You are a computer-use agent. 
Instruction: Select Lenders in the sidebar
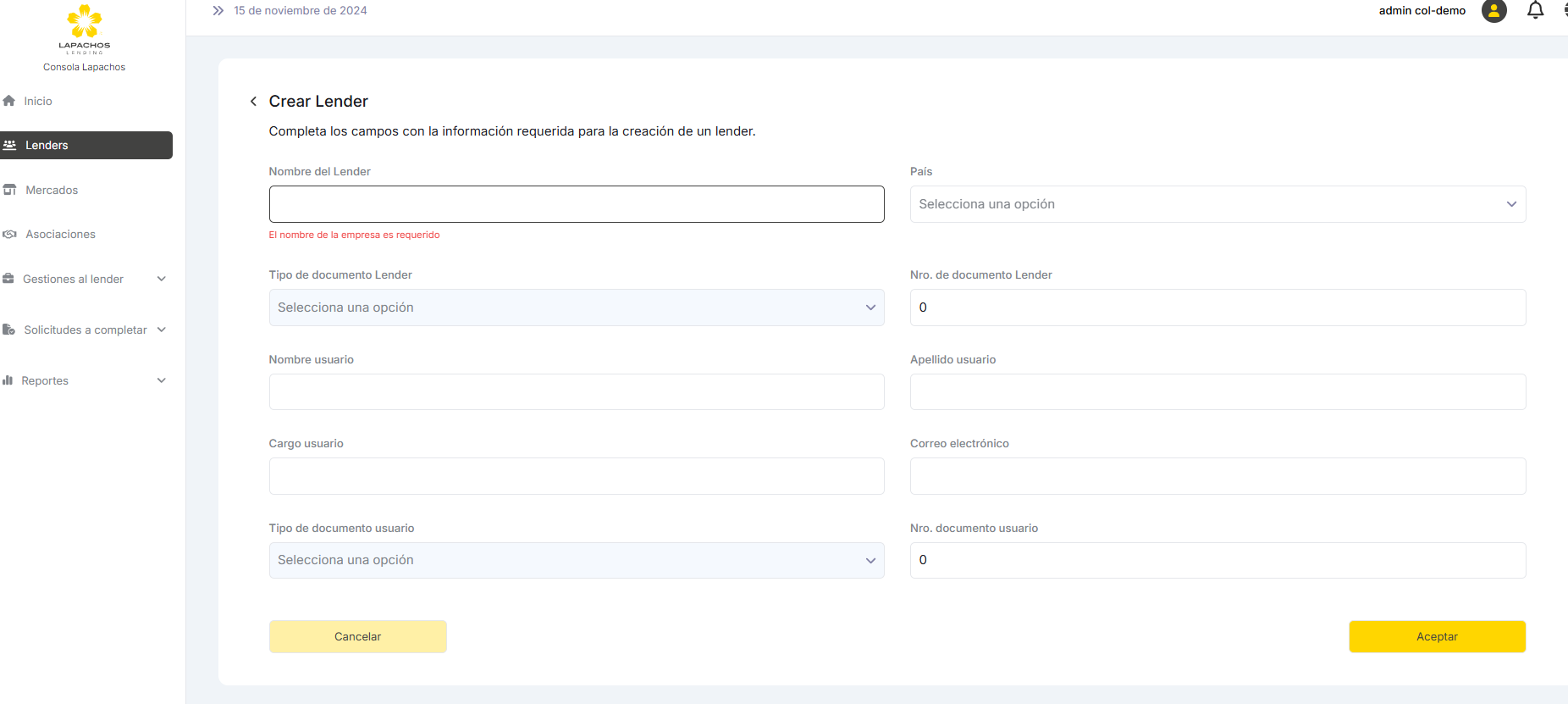point(86,145)
